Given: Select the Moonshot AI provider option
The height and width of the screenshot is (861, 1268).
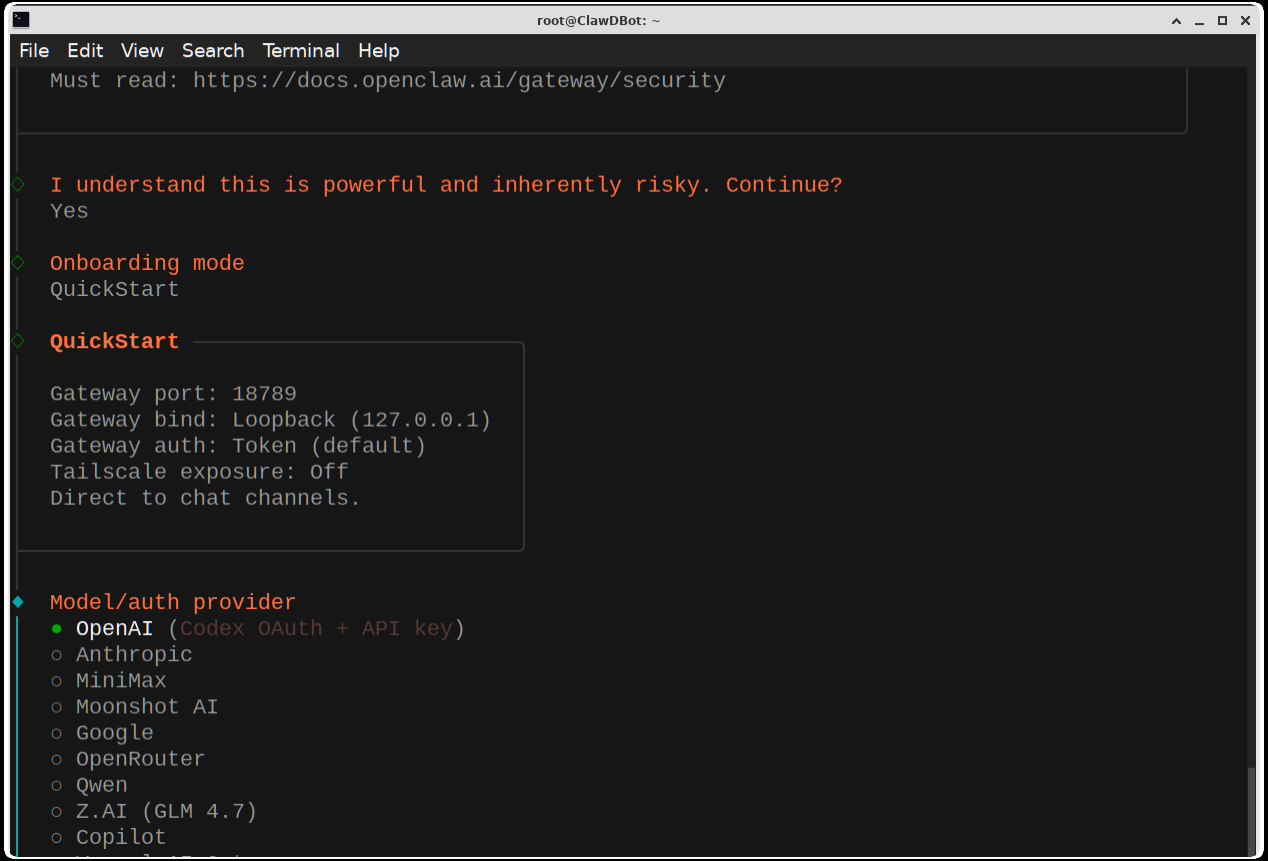Looking at the screenshot, I should (x=134, y=706).
